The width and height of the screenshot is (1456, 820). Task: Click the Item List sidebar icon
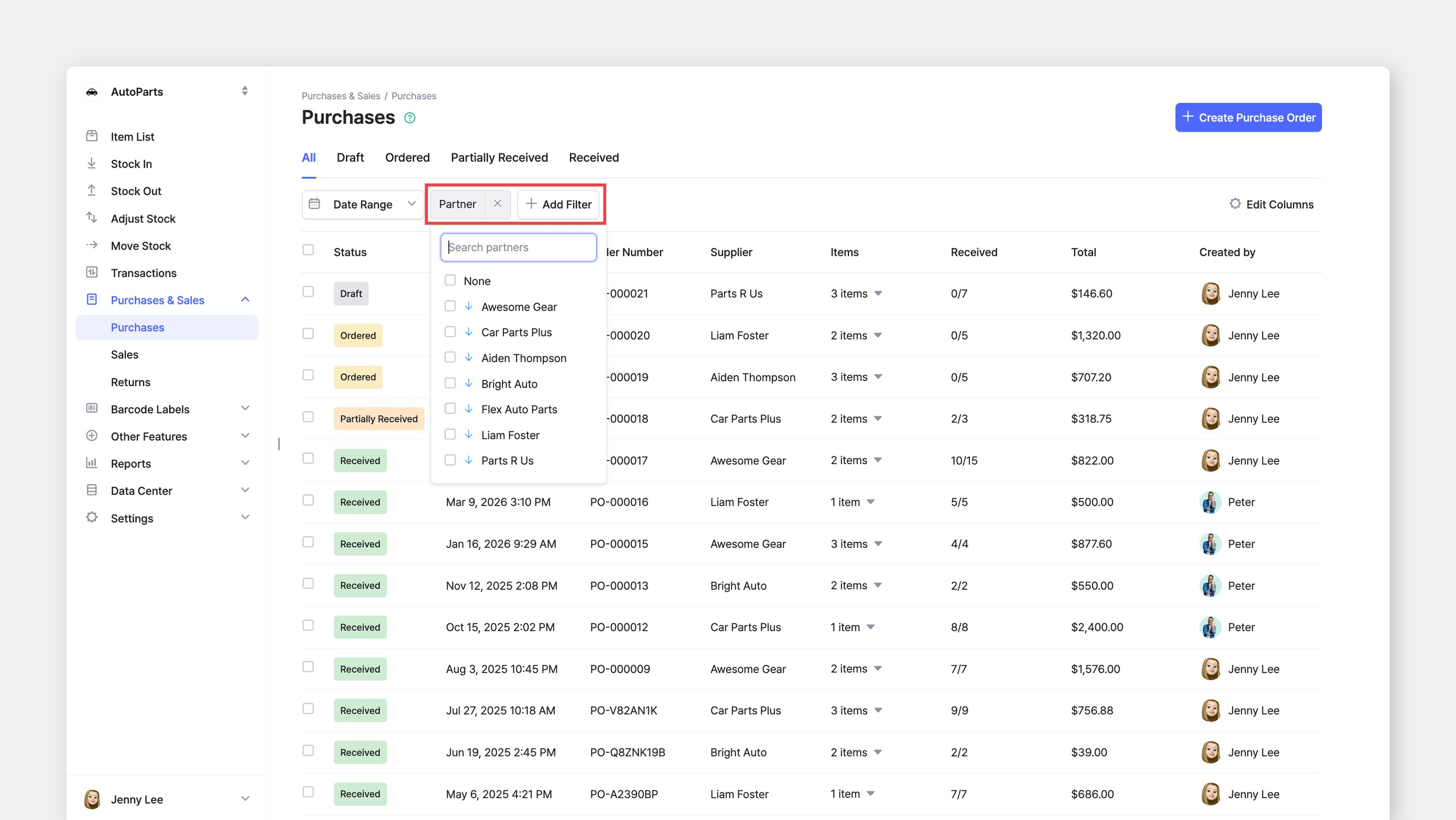pos(92,136)
